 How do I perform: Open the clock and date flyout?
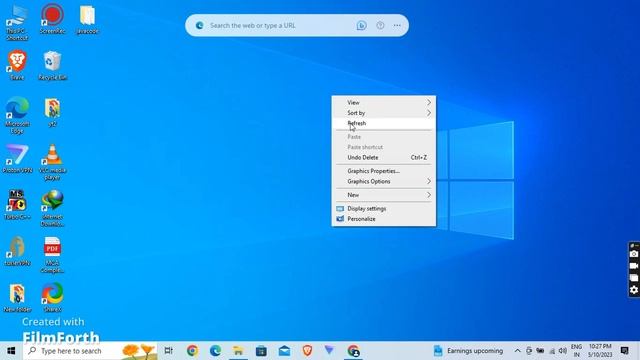[600, 351]
